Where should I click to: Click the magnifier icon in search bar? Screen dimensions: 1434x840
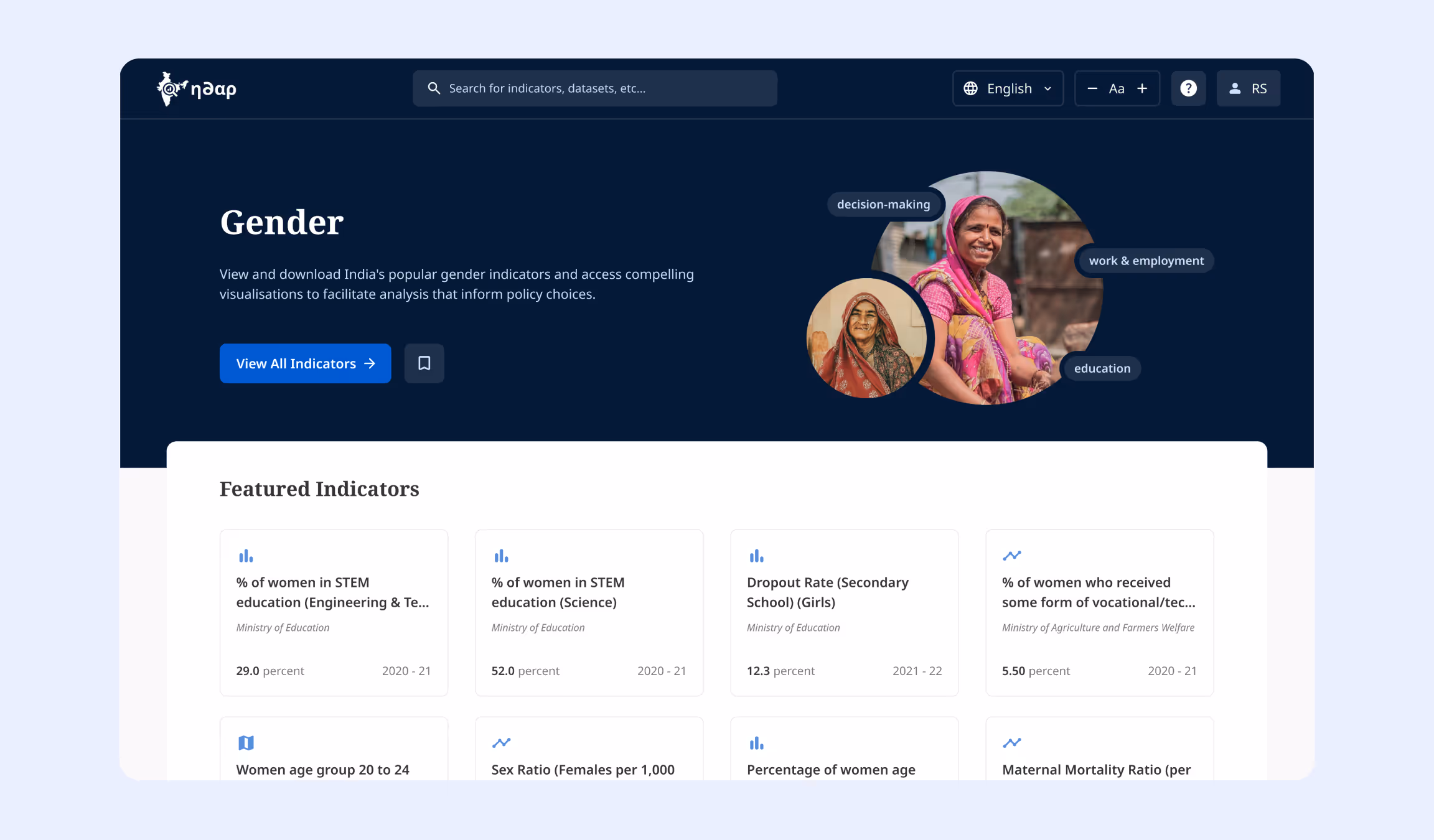pyautogui.click(x=434, y=88)
